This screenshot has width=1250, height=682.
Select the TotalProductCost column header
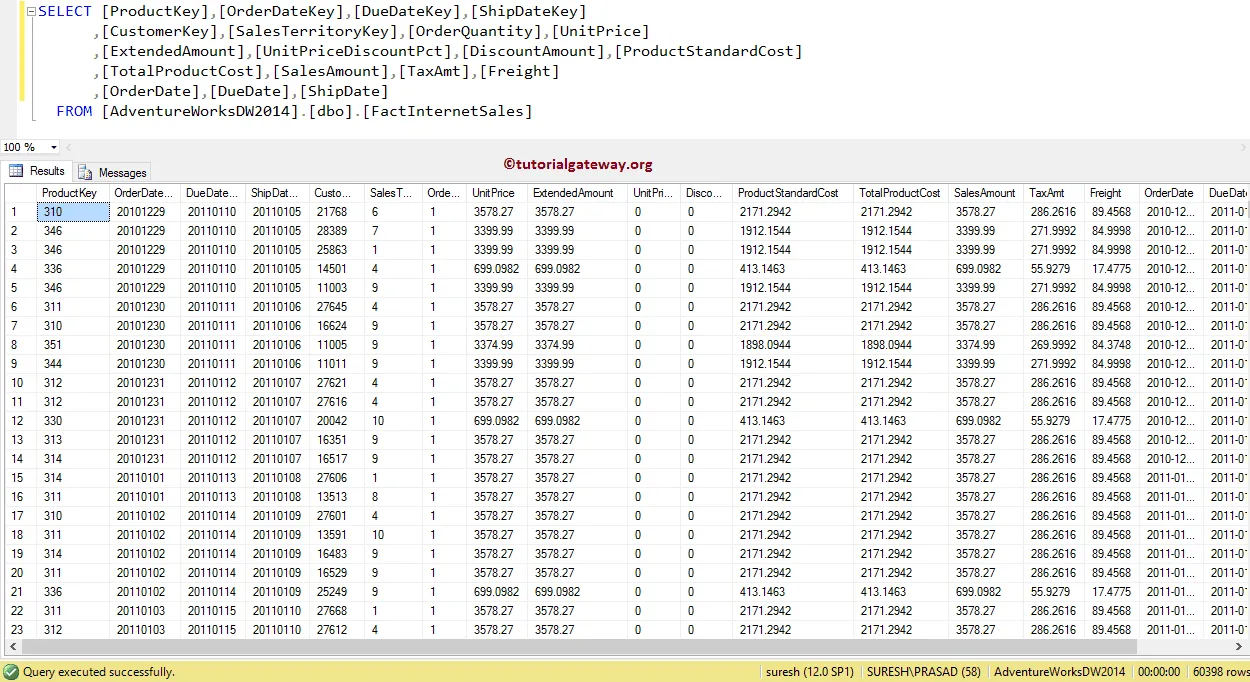point(900,193)
